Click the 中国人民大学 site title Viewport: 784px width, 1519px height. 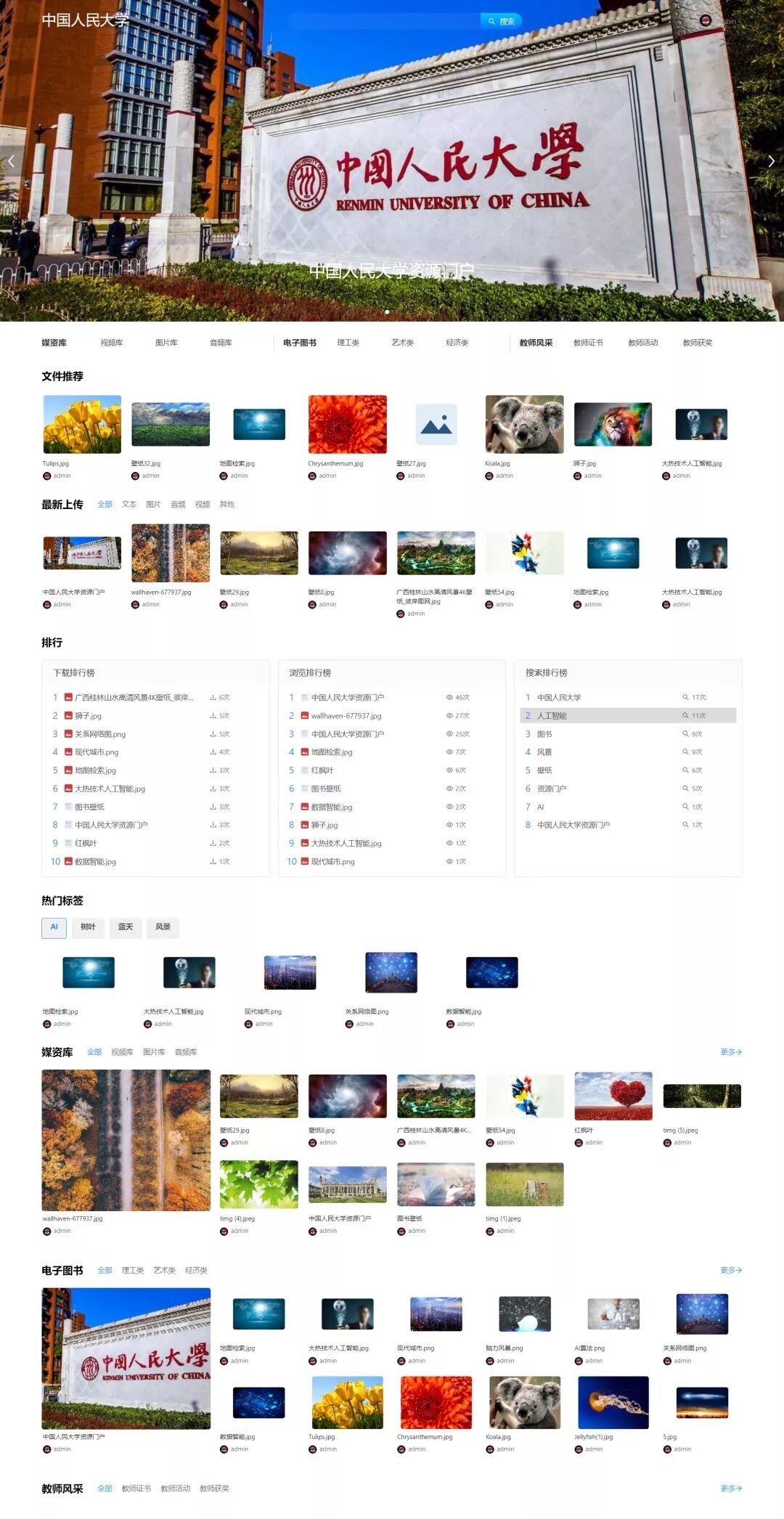pos(85,20)
